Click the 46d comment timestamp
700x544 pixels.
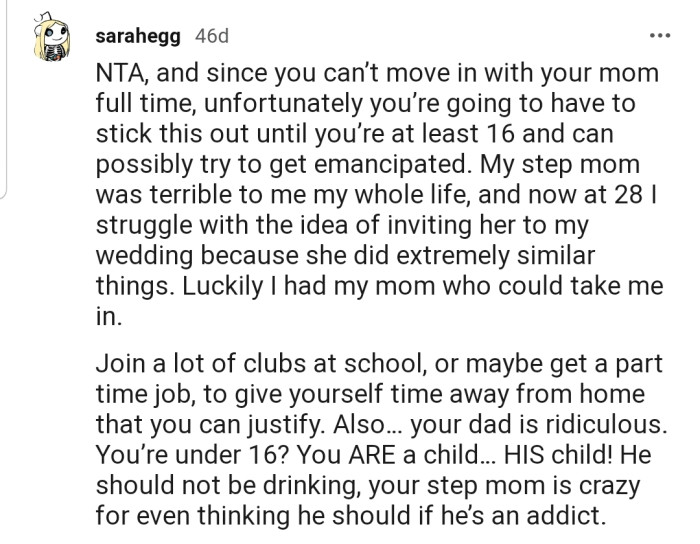[x=210, y=37]
